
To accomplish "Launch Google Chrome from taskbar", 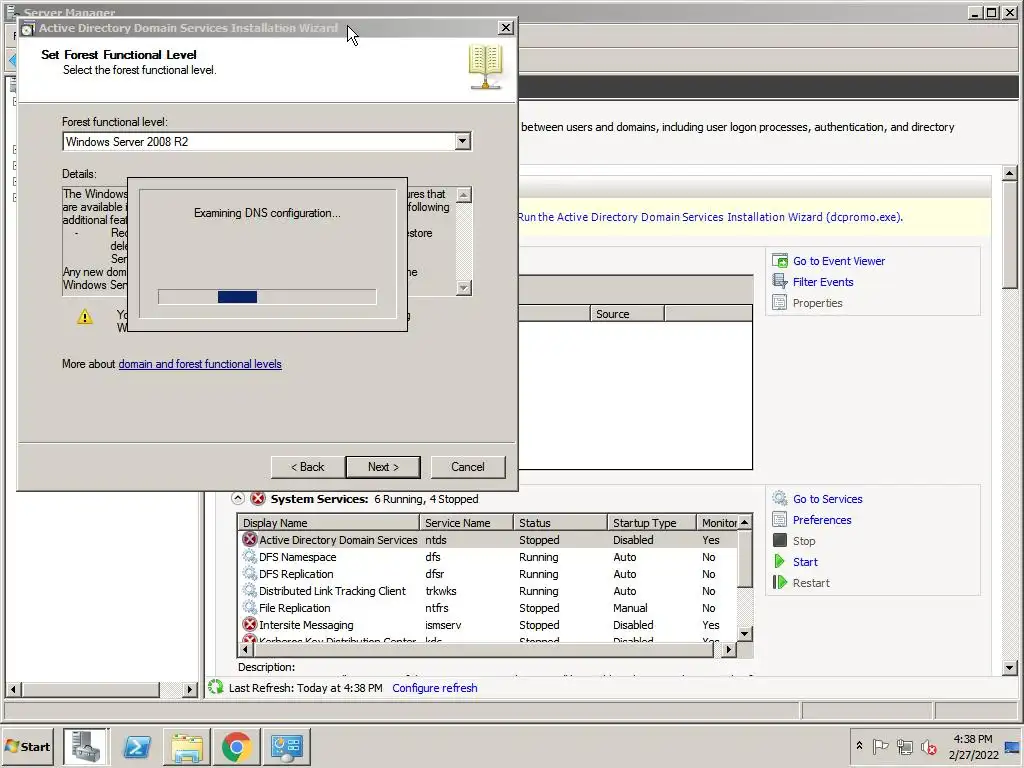I will coord(236,746).
